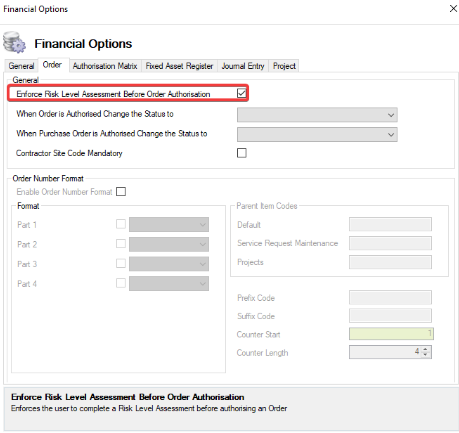The height and width of the screenshot is (433, 459).
Task: Expand When Purchase Order is Authorised dropdown
Action: pos(317,135)
